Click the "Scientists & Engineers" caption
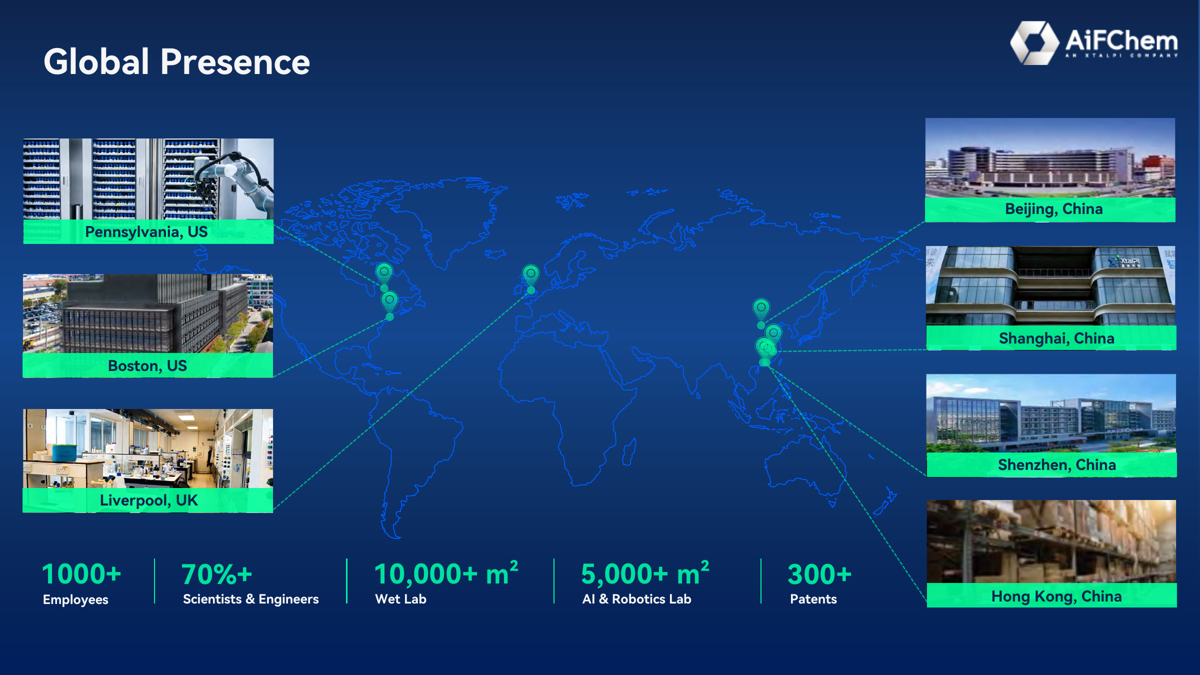Image resolution: width=1200 pixels, height=675 pixels. (x=251, y=599)
